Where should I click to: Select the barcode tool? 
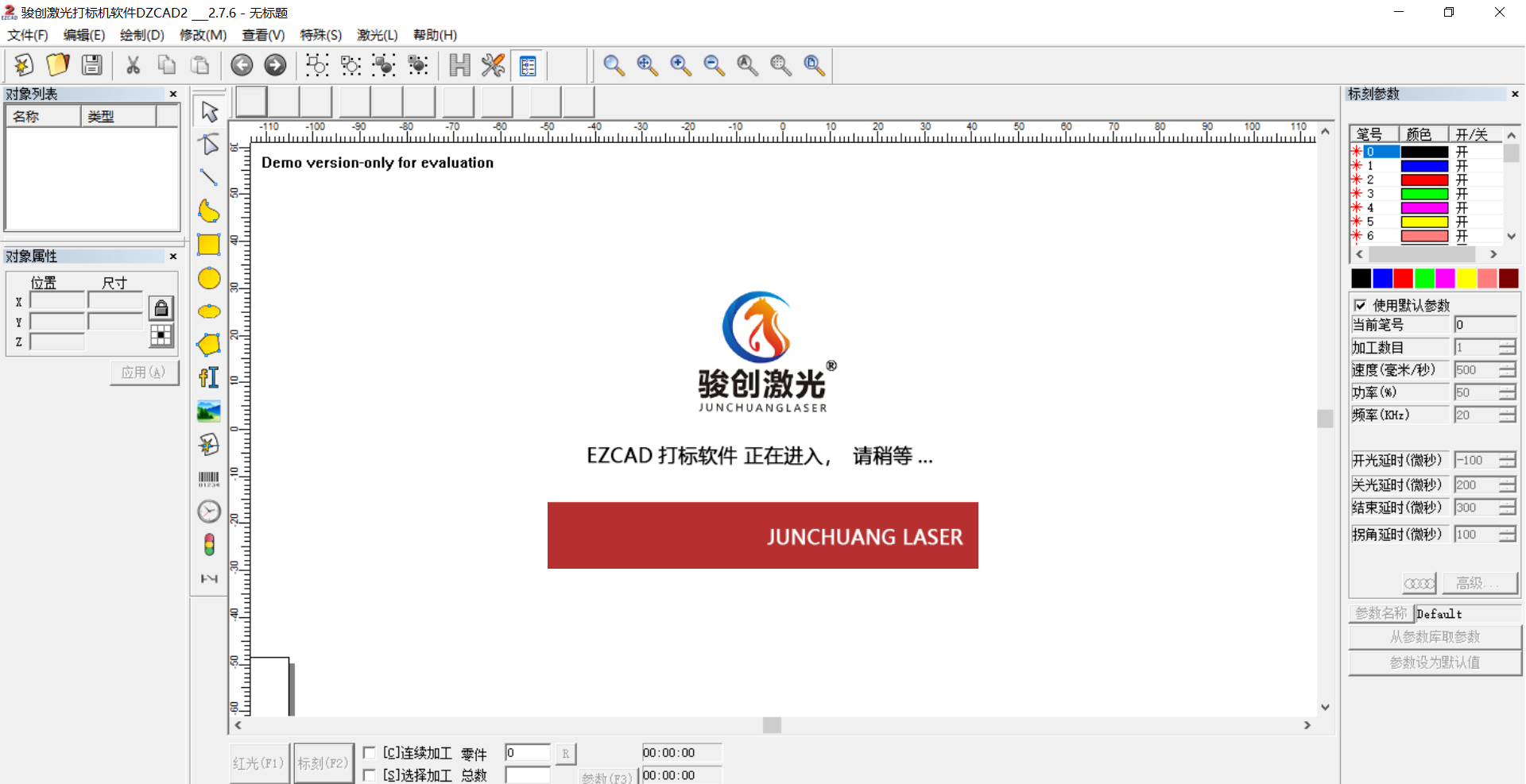click(x=209, y=478)
